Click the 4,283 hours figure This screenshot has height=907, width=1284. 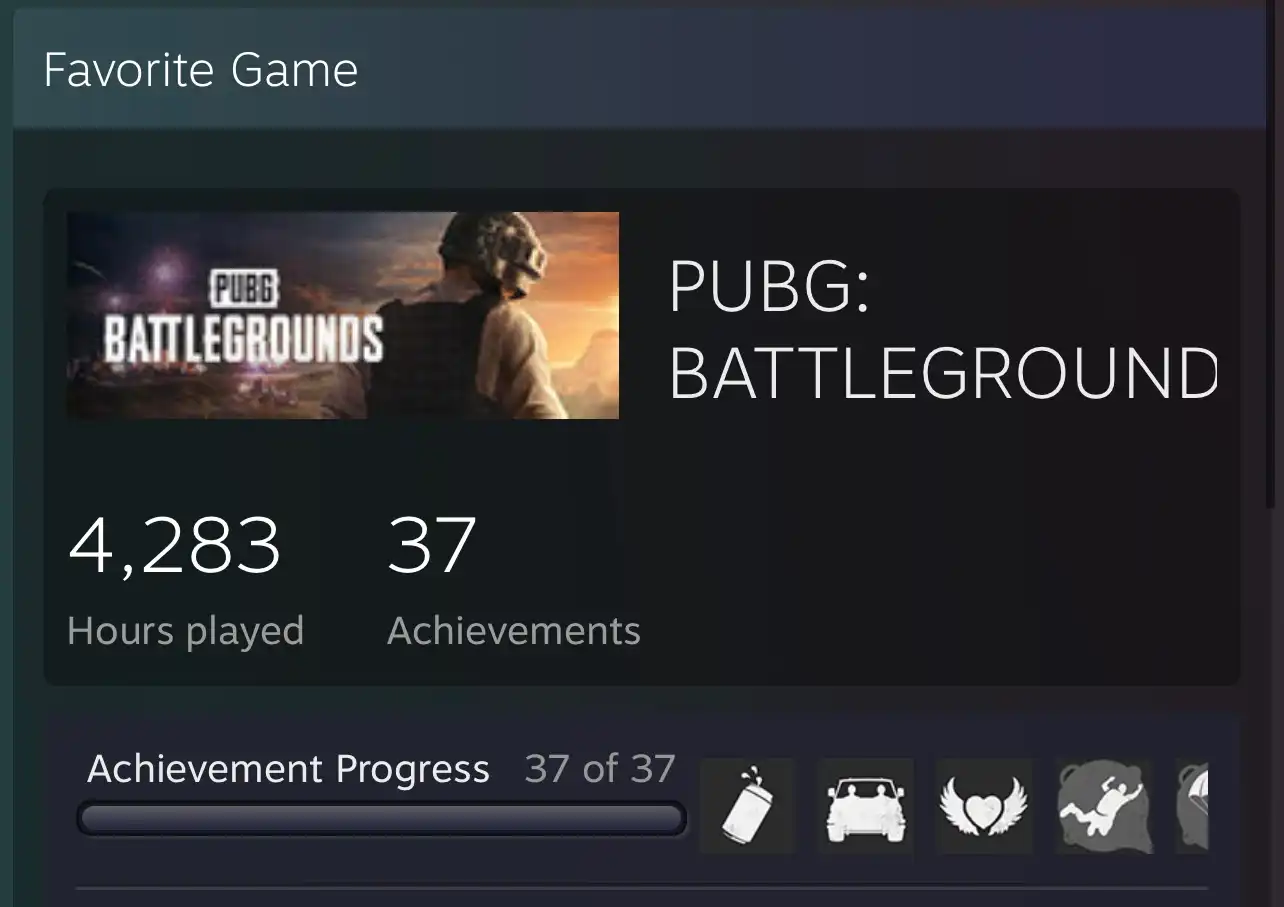pyautogui.click(x=174, y=546)
